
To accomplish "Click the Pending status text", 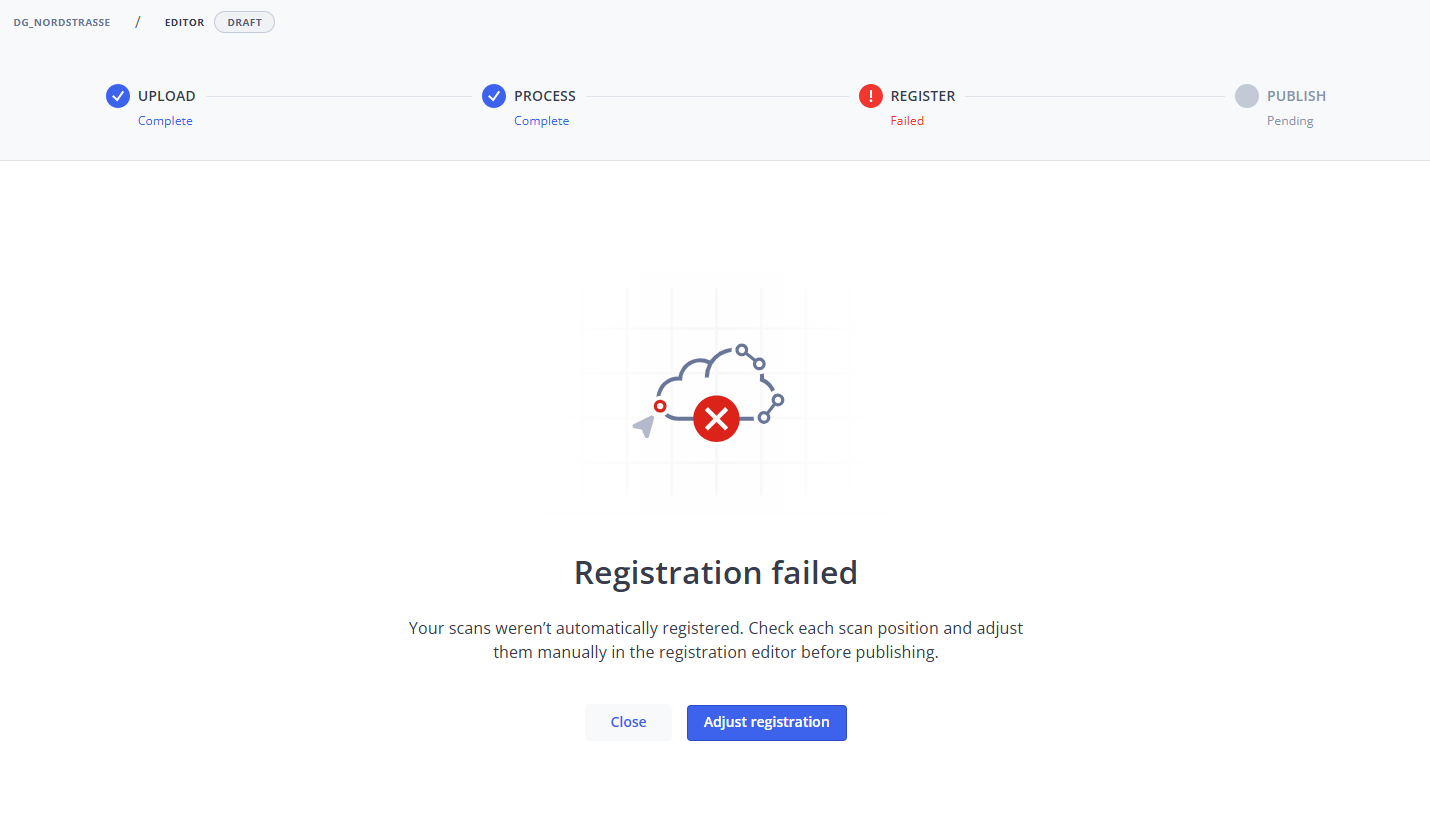I will pyautogui.click(x=1290, y=121).
